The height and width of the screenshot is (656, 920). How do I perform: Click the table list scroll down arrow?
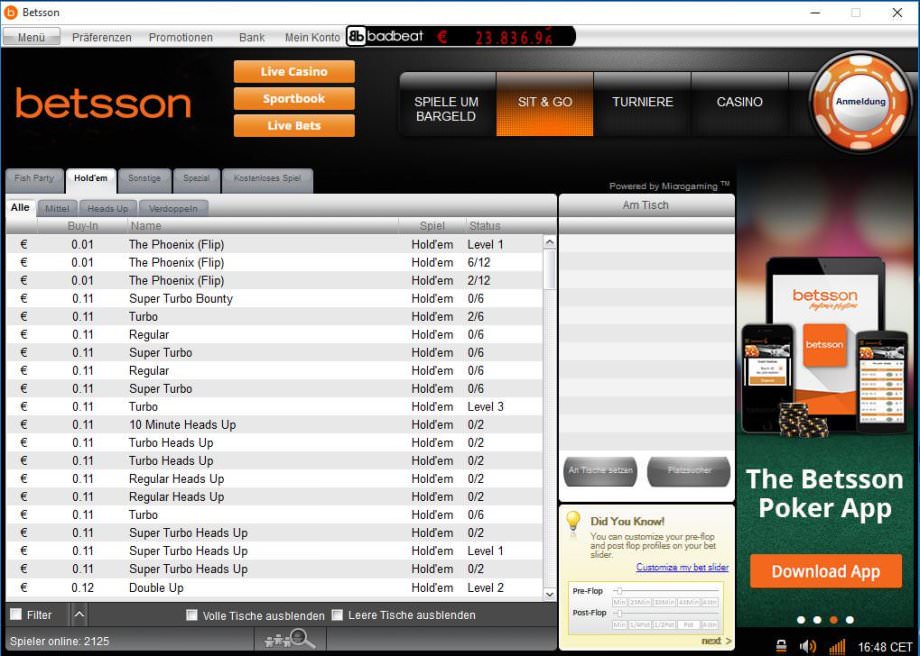point(549,594)
